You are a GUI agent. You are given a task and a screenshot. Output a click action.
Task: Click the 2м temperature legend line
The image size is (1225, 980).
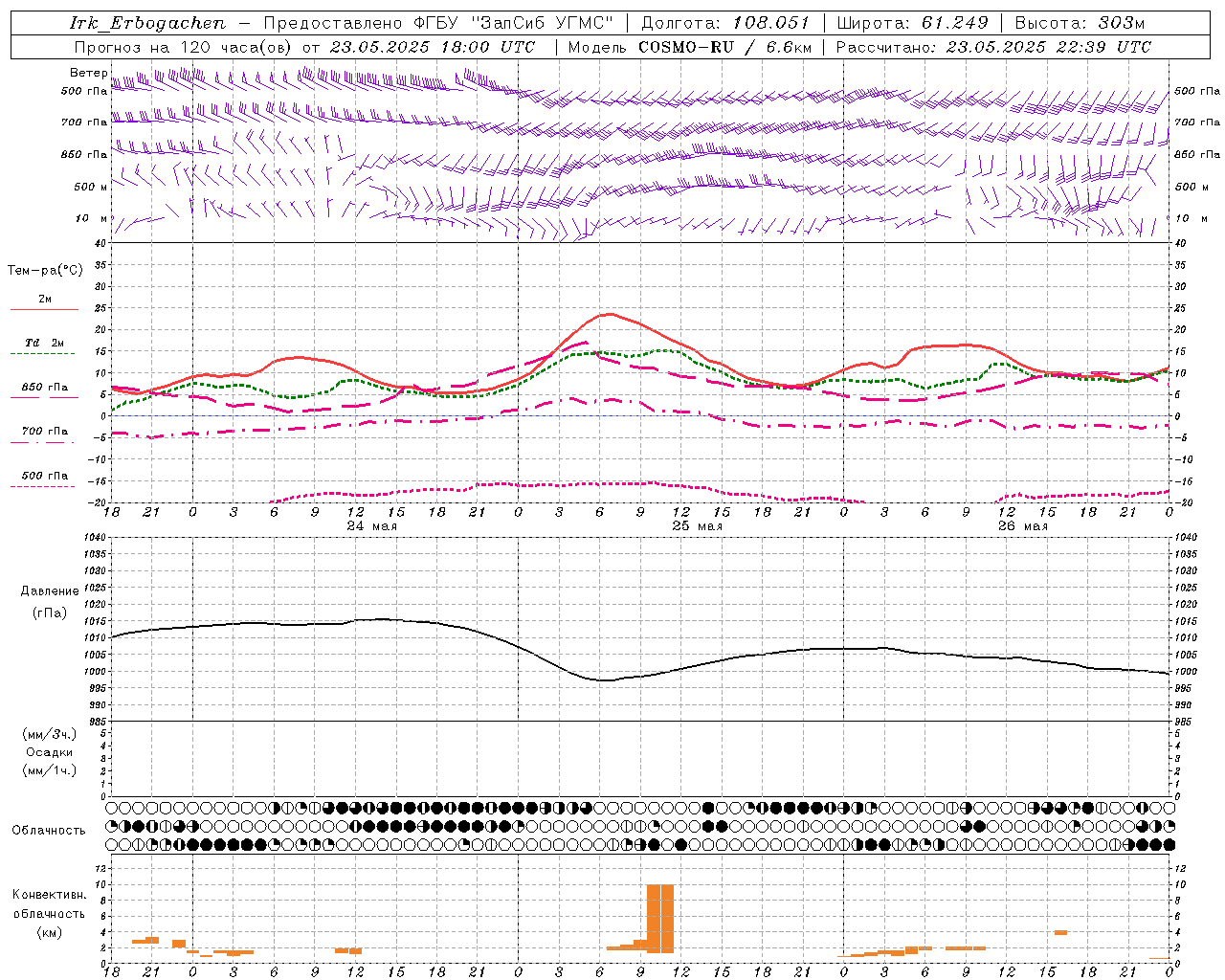(x=44, y=310)
